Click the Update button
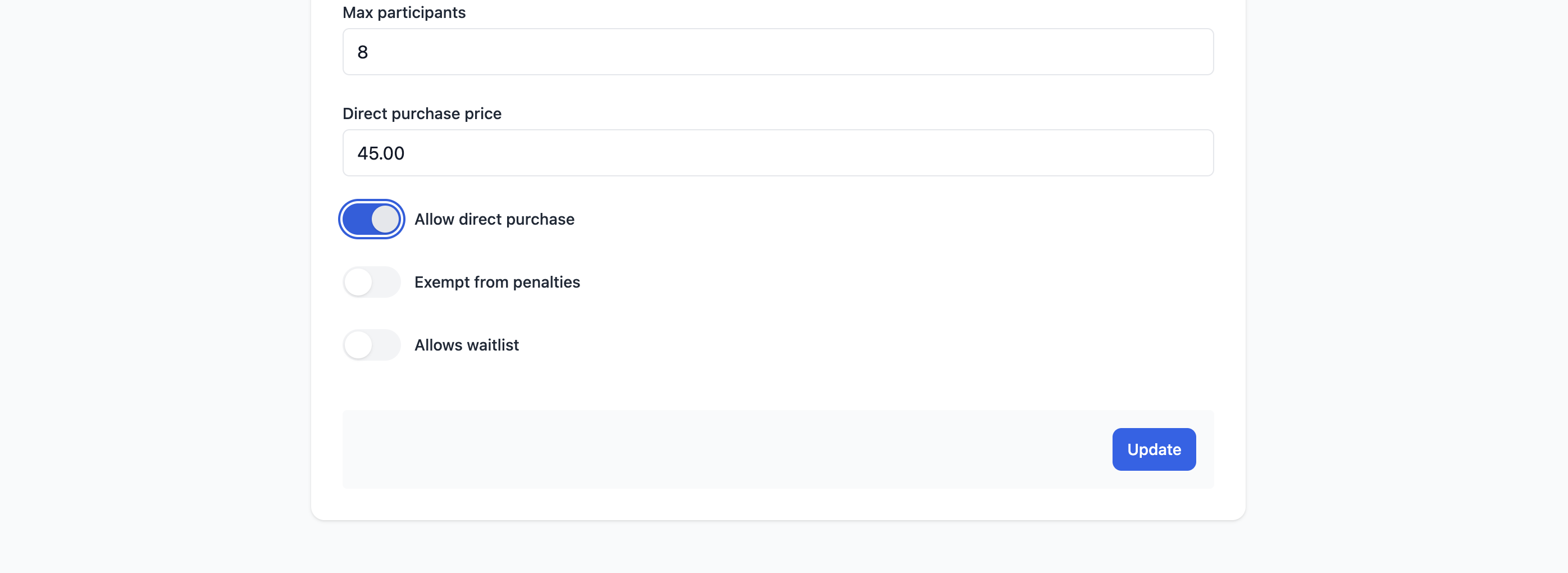Screen dimensions: 1568x573 pos(1154,449)
